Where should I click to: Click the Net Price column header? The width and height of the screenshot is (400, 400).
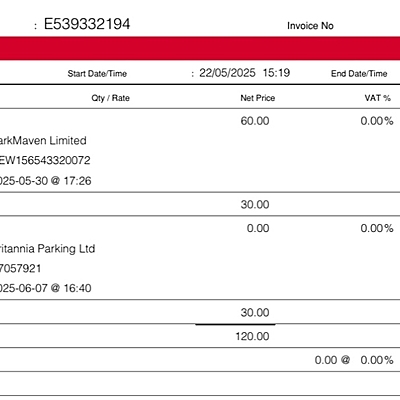coord(258,98)
